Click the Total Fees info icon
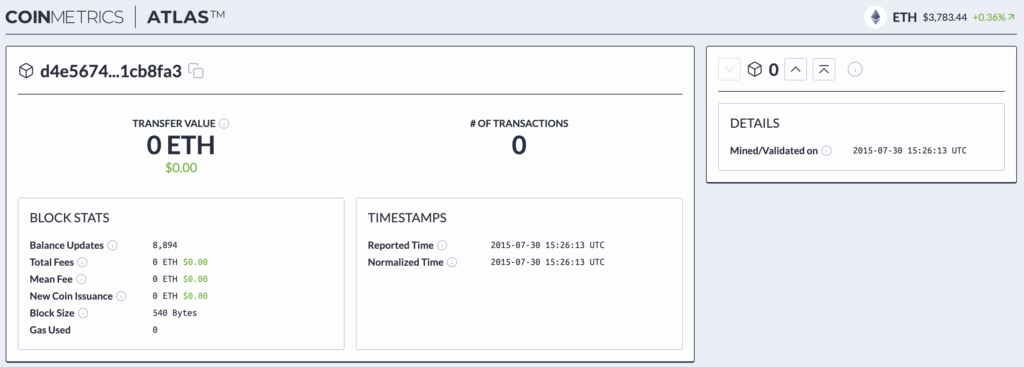This screenshot has height=367, width=1024. pyautogui.click(x=82, y=263)
